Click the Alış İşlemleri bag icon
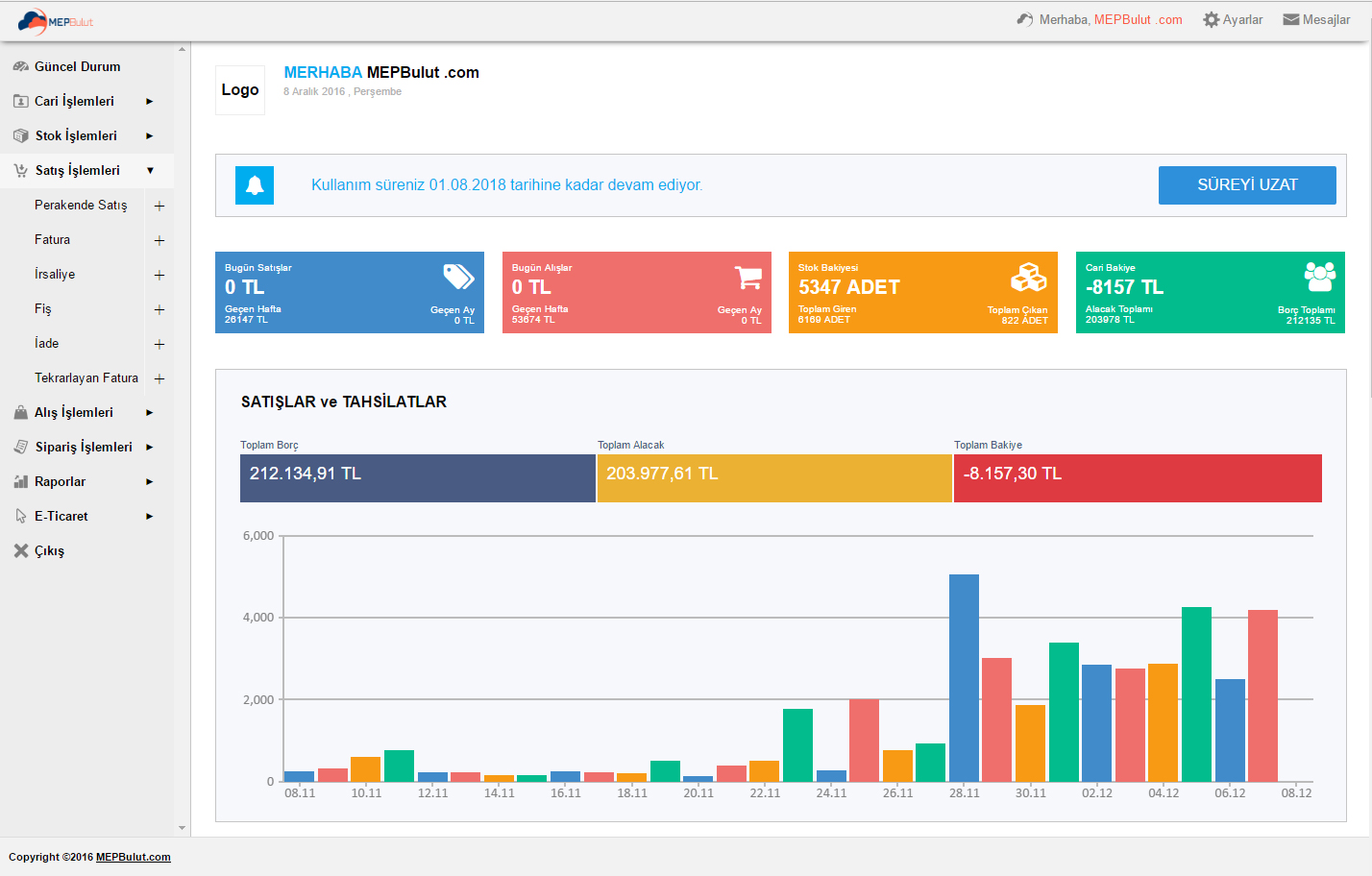Screen dimensions: 1372x876 pos(20,412)
